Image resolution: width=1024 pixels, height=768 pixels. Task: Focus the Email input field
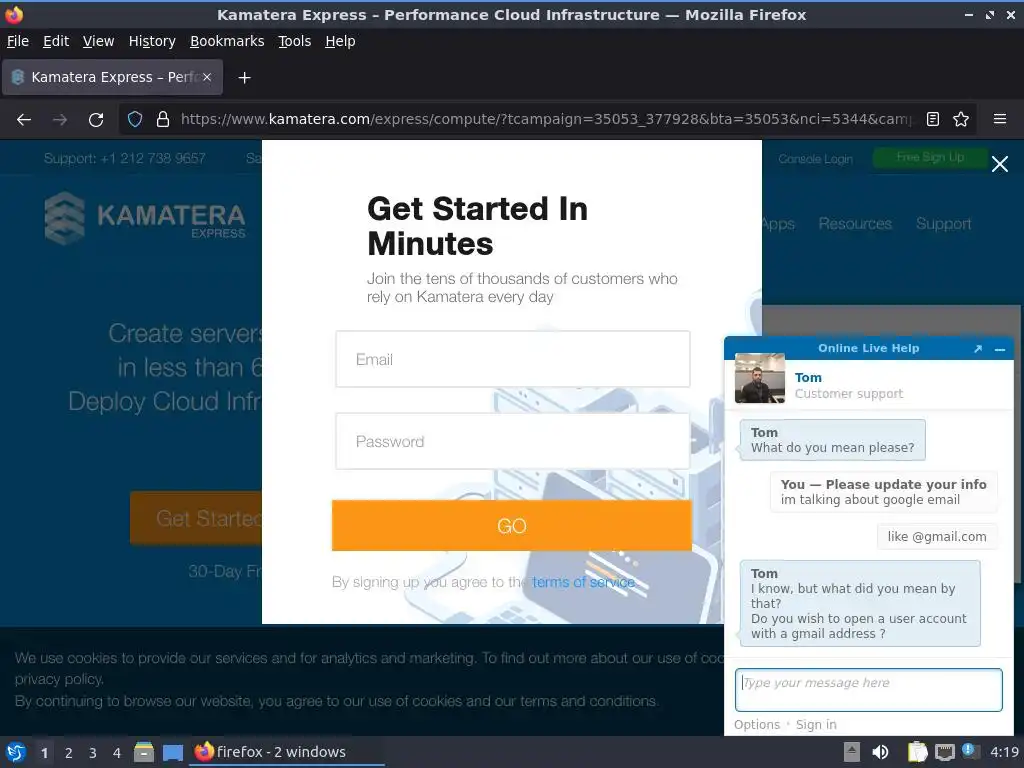pos(513,359)
